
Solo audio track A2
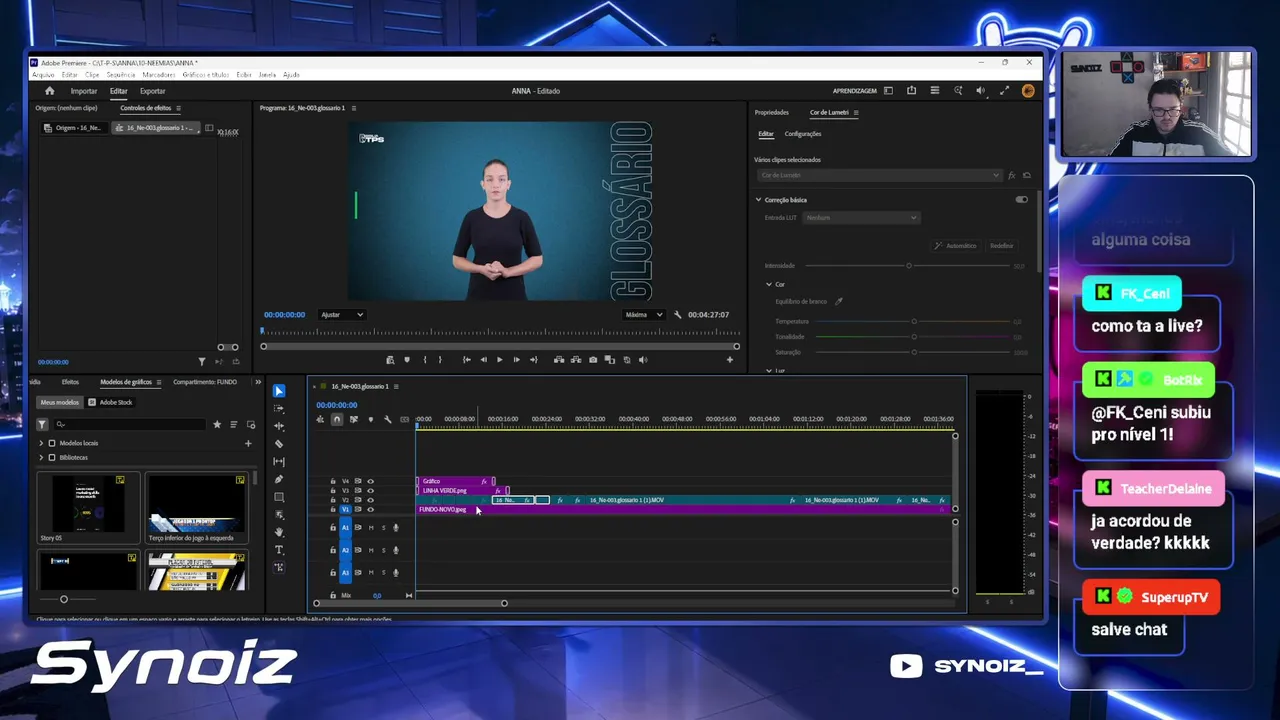(383, 550)
